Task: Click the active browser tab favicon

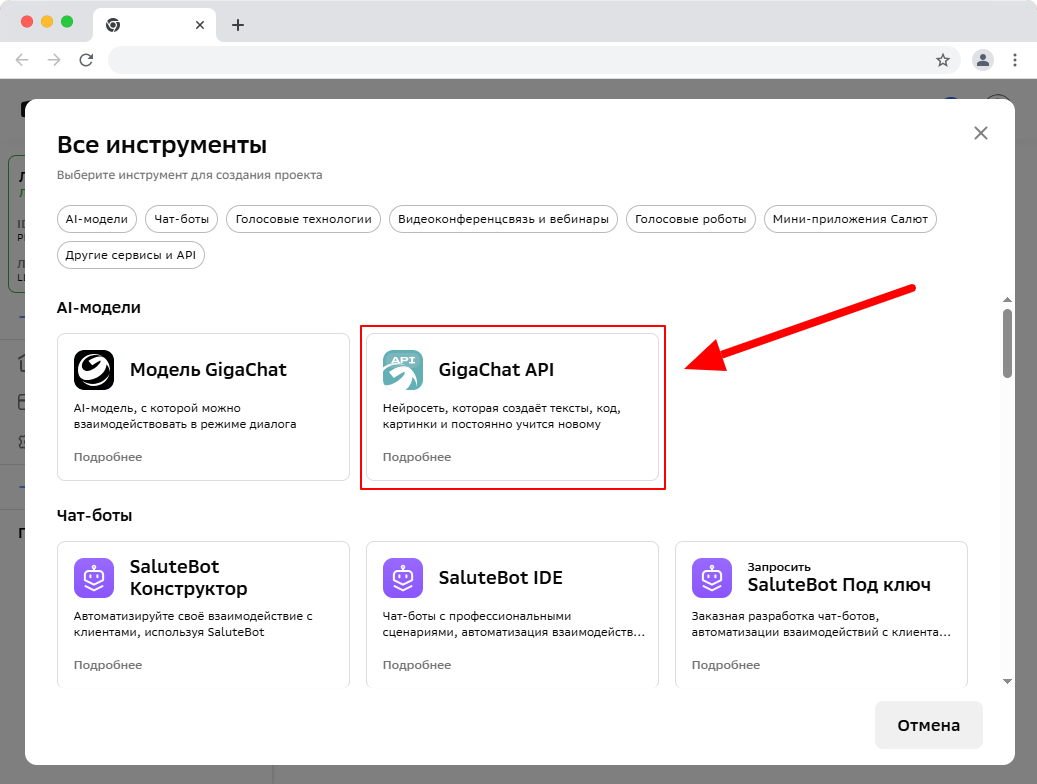Action: (113, 25)
